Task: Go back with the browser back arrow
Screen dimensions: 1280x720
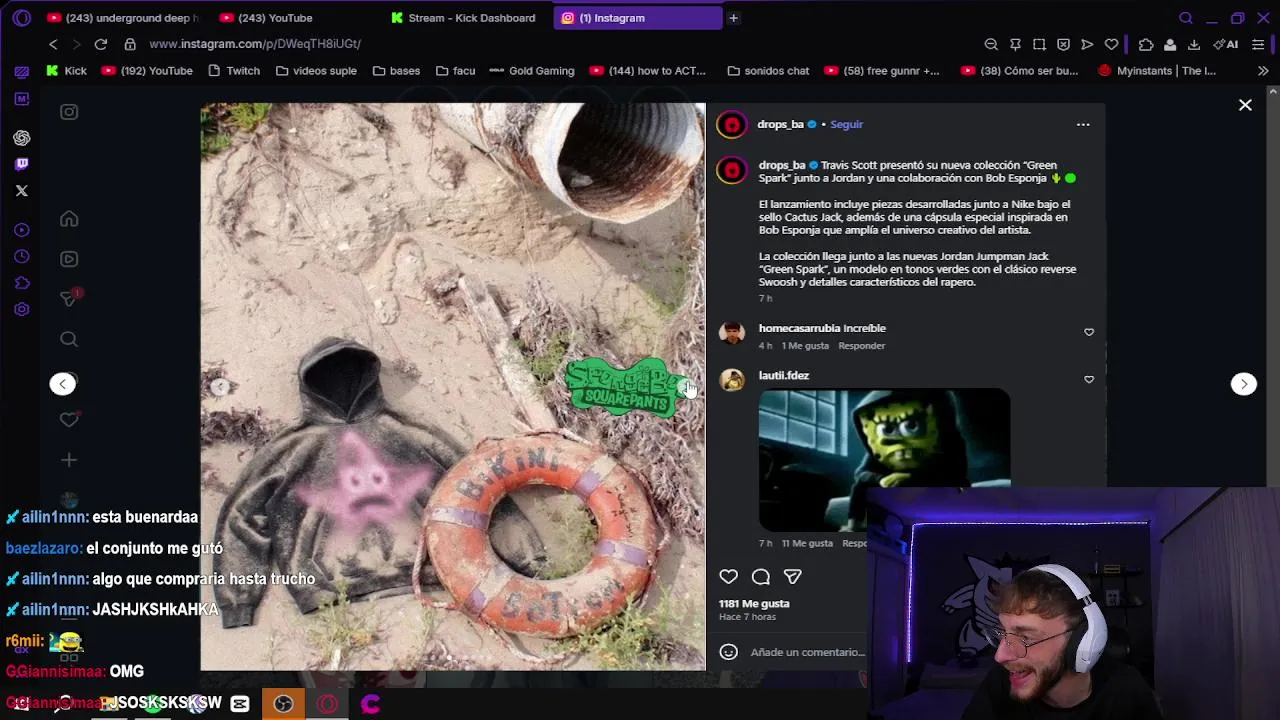Action: [x=53, y=44]
